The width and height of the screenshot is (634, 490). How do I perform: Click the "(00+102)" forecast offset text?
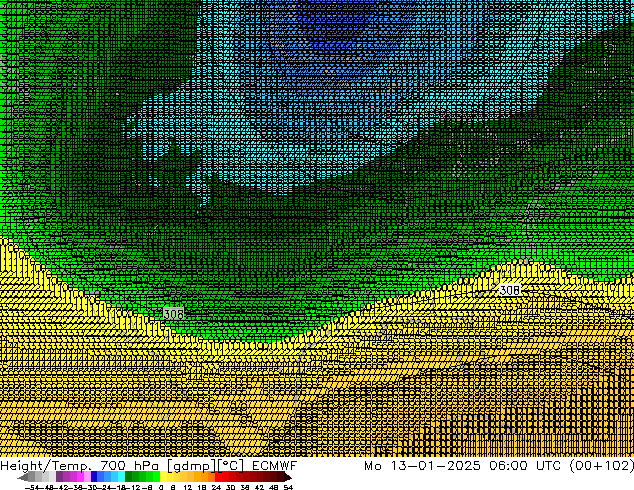point(602,466)
